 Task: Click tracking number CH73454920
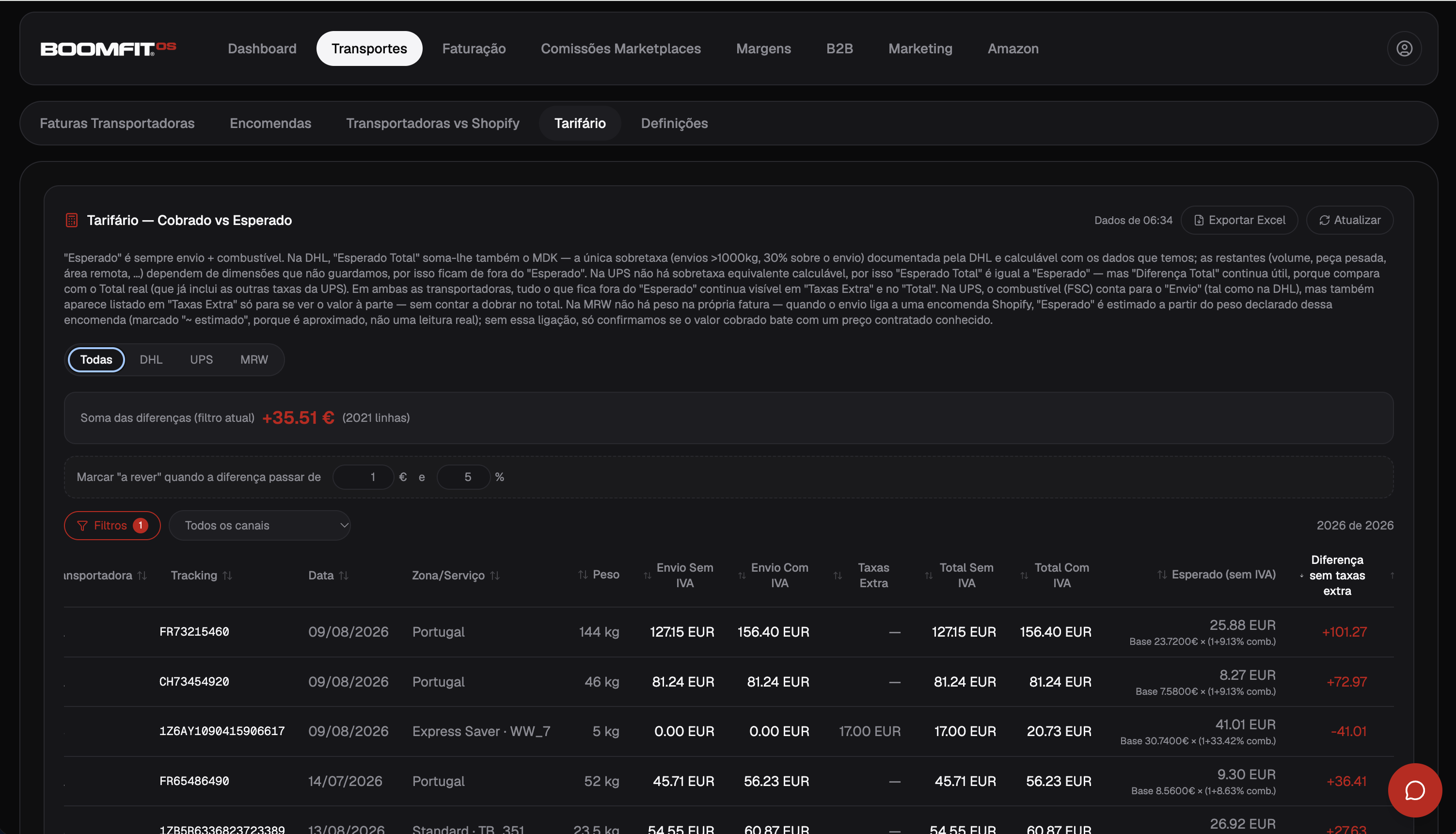(194, 682)
